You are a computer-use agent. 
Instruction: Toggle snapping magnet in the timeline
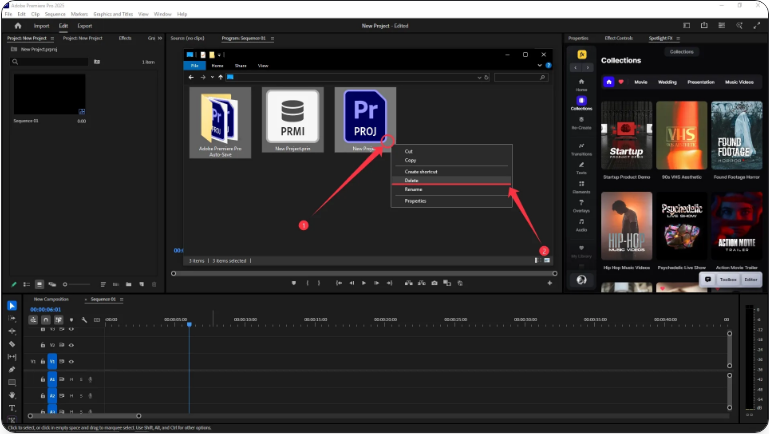pyautogui.click(x=46, y=320)
